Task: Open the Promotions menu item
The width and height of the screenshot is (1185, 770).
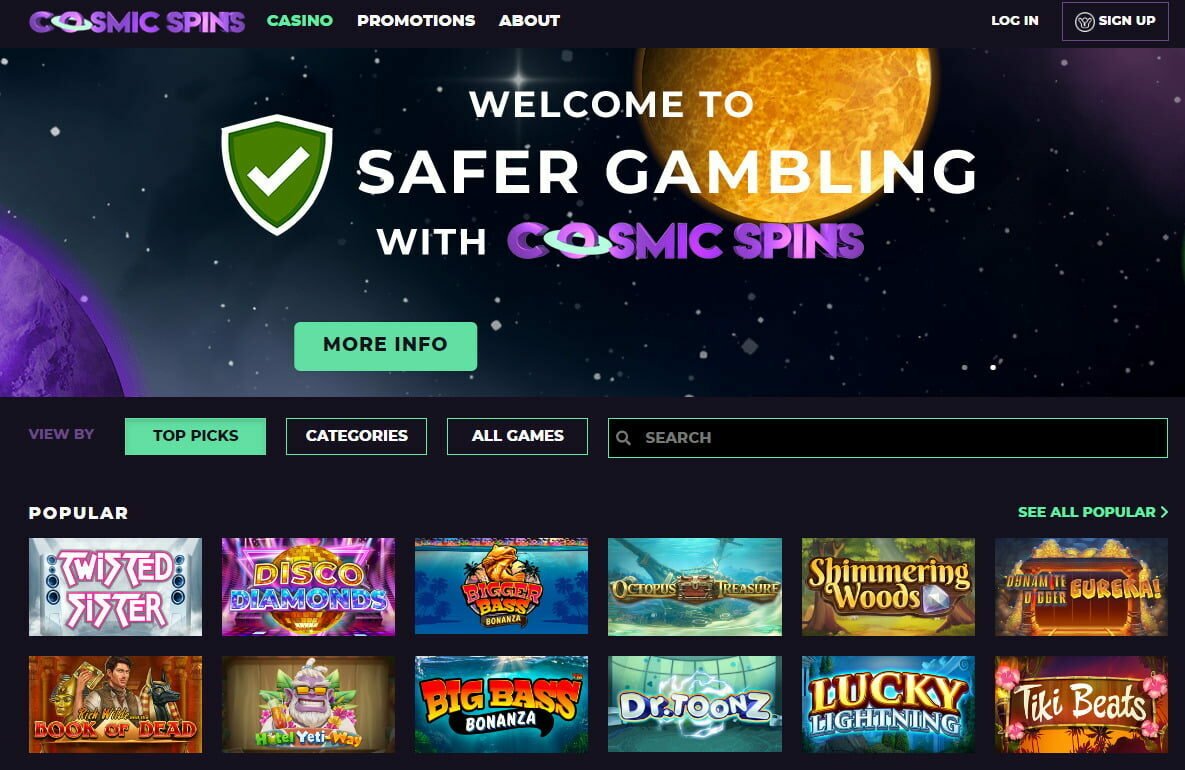Action: click(416, 20)
